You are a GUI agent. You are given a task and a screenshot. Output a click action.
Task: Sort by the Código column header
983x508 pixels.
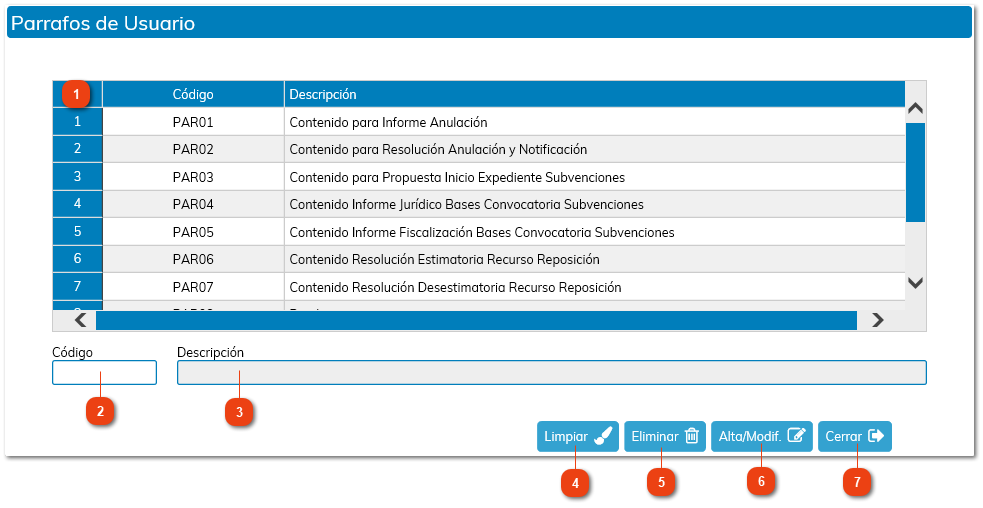point(192,94)
